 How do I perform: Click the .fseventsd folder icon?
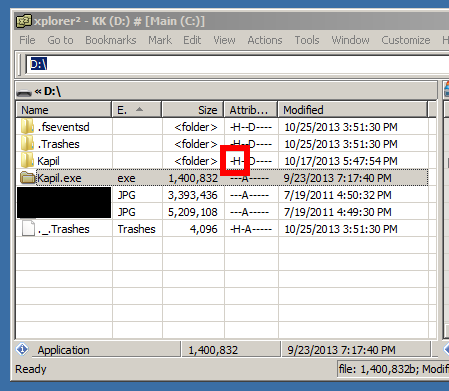click(x=27, y=127)
